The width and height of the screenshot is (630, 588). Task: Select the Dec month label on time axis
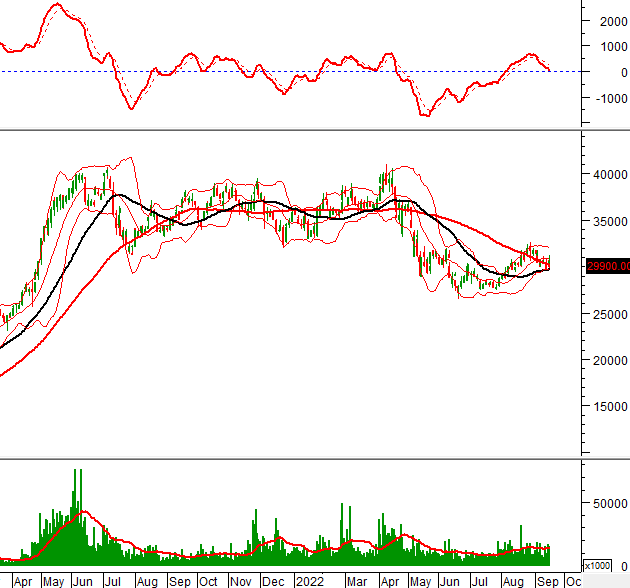coord(273,582)
